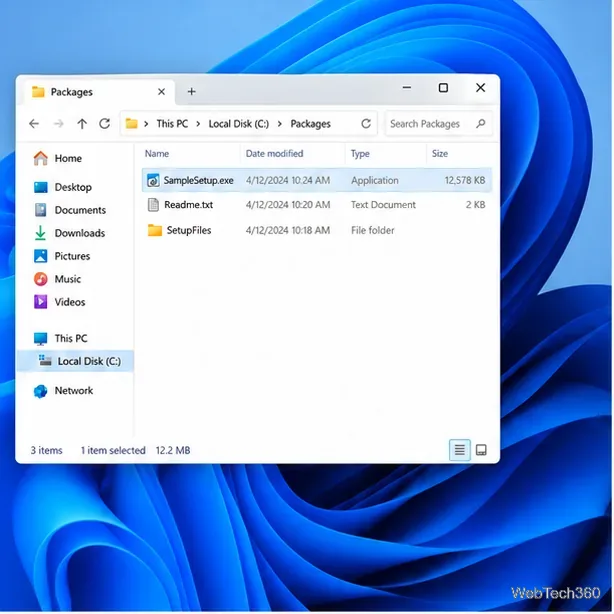The width and height of the screenshot is (614, 614).
Task: Sort by the Type column header
Action: pyautogui.click(x=360, y=154)
